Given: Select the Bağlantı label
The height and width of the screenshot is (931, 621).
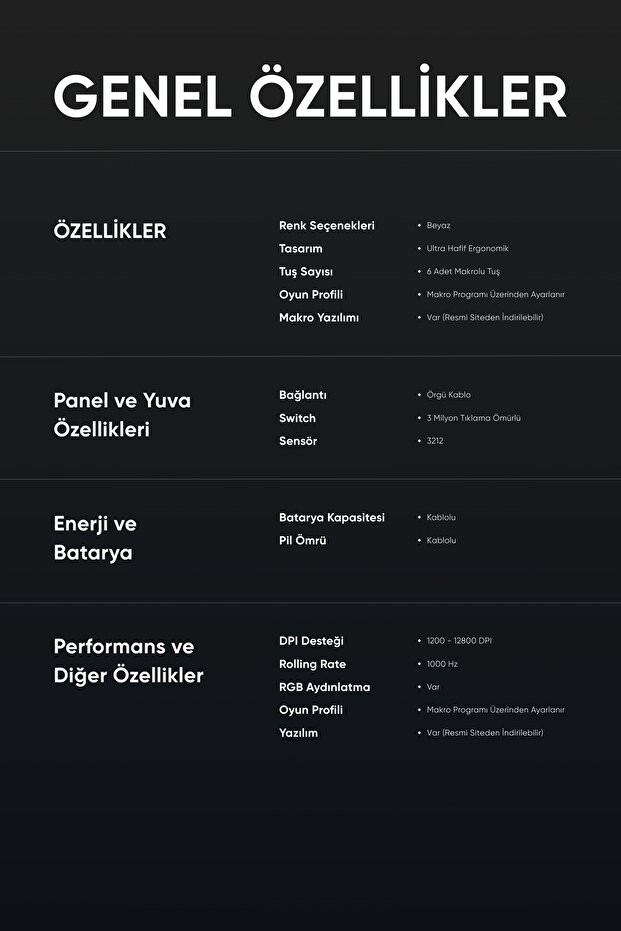Looking at the screenshot, I should pos(302,395).
